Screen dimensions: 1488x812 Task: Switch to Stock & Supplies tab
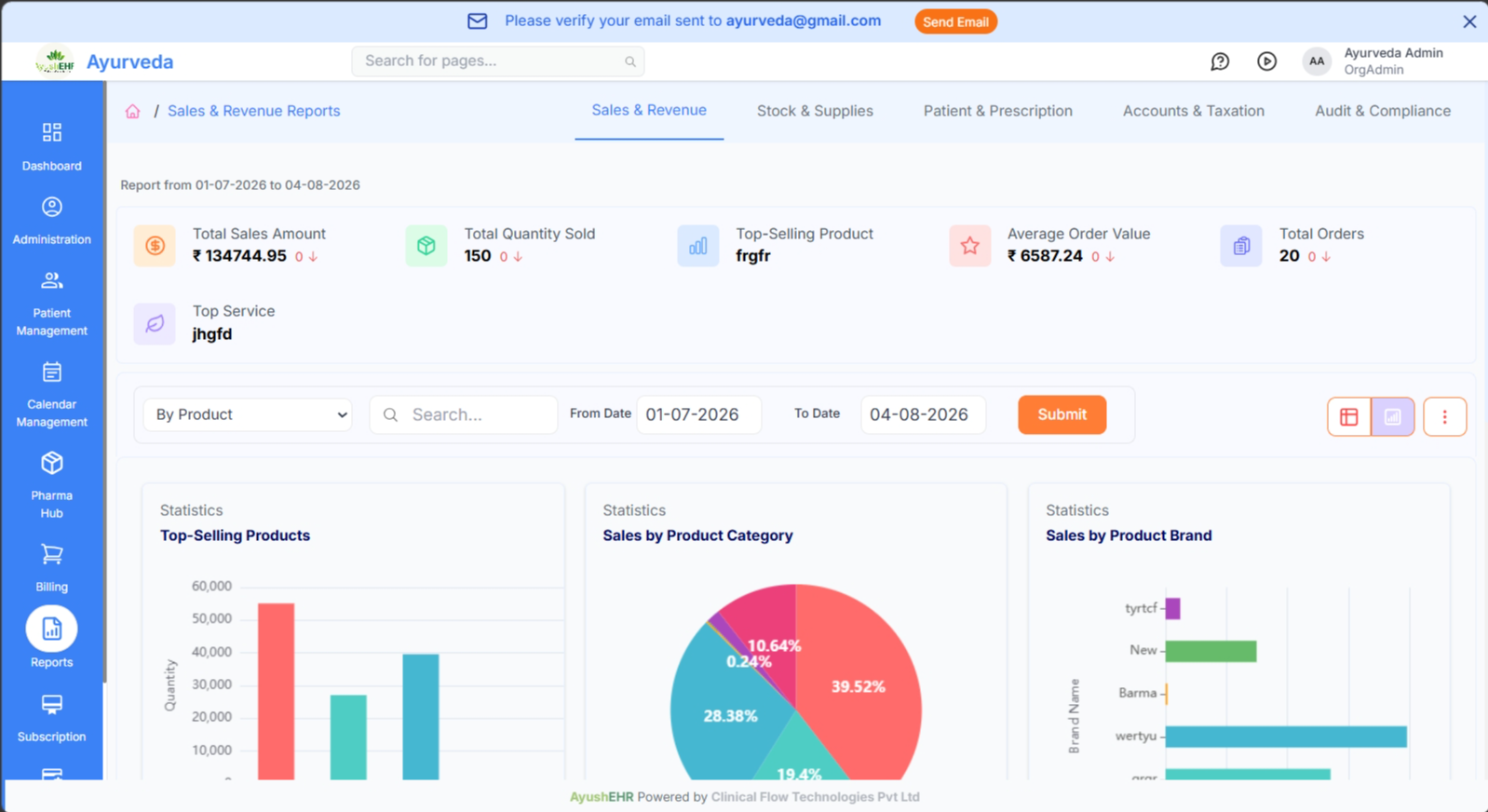click(x=815, y=111)
